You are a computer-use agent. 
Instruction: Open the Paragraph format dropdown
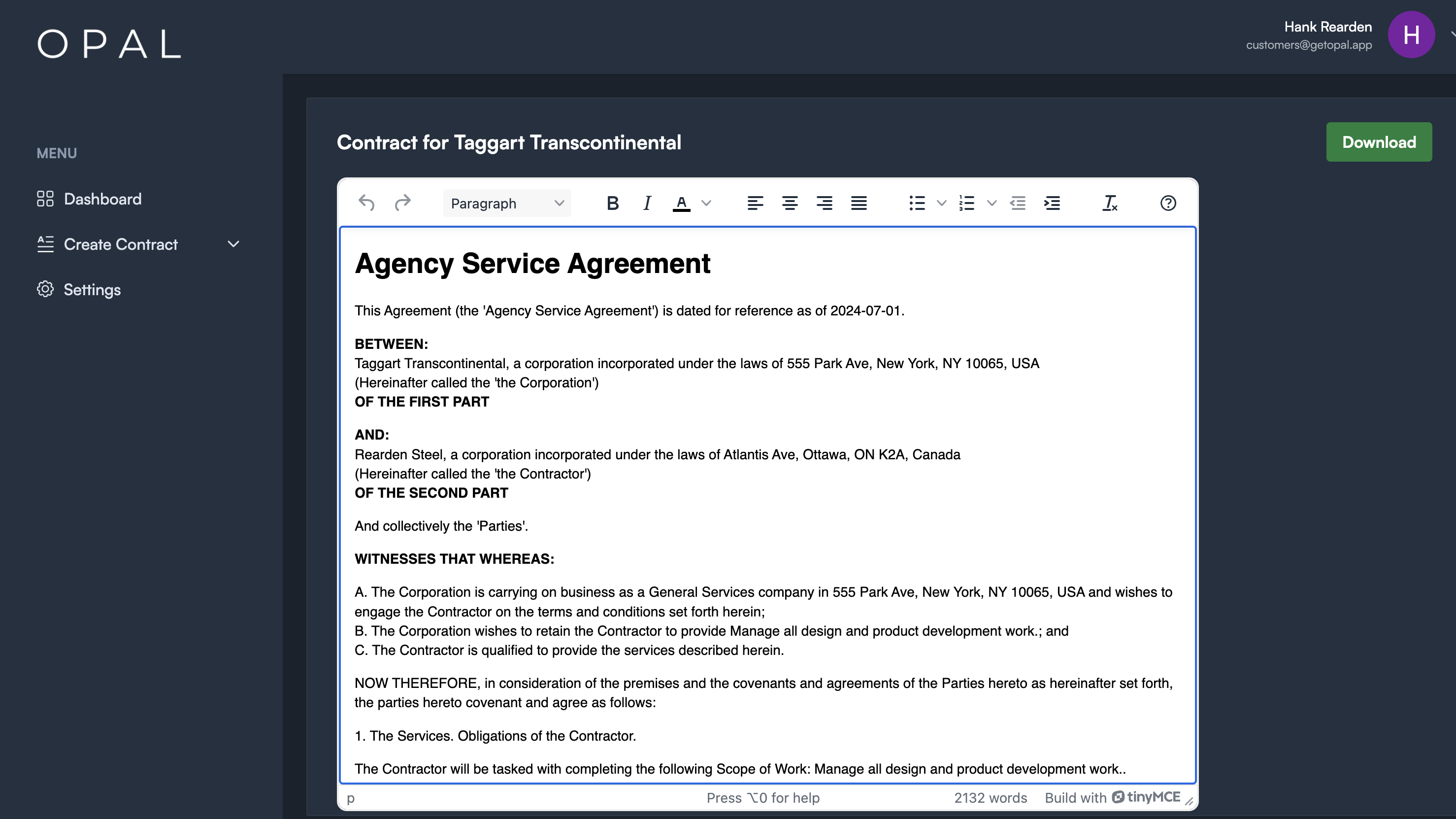pyautogui.click(x=507, y=203)
